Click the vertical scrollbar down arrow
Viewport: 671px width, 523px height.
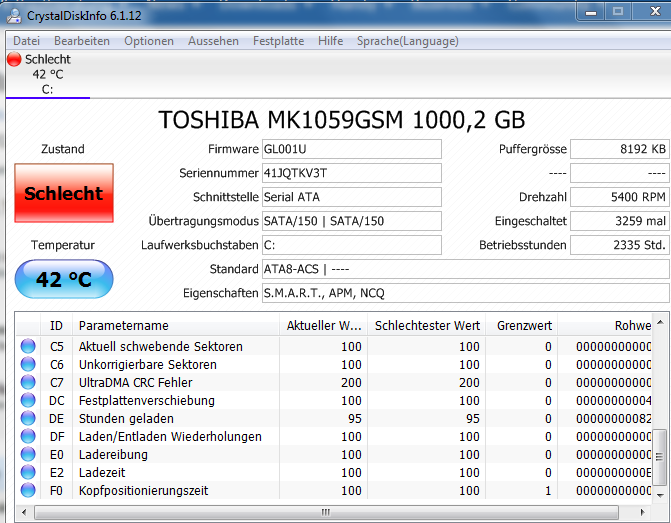pyautogui.click(x=660, y=495)
